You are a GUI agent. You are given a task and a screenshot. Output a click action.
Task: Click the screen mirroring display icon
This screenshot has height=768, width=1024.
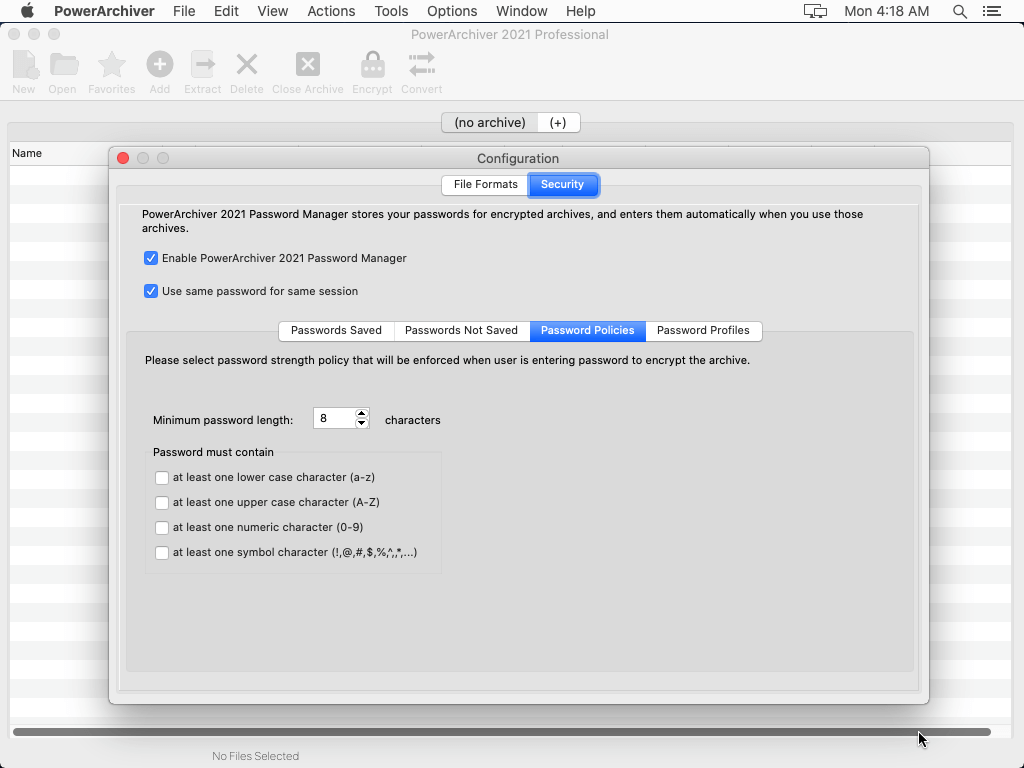[815, 11]
